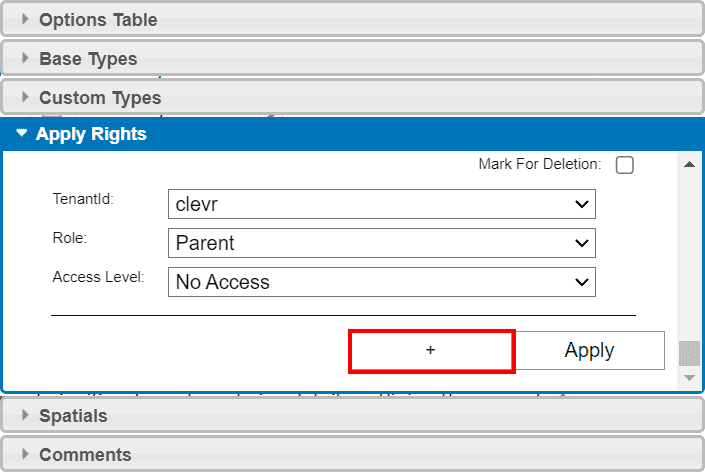Expand the Comments section
705x472 pixels.
pyautogui.click(x=352, y=454)
